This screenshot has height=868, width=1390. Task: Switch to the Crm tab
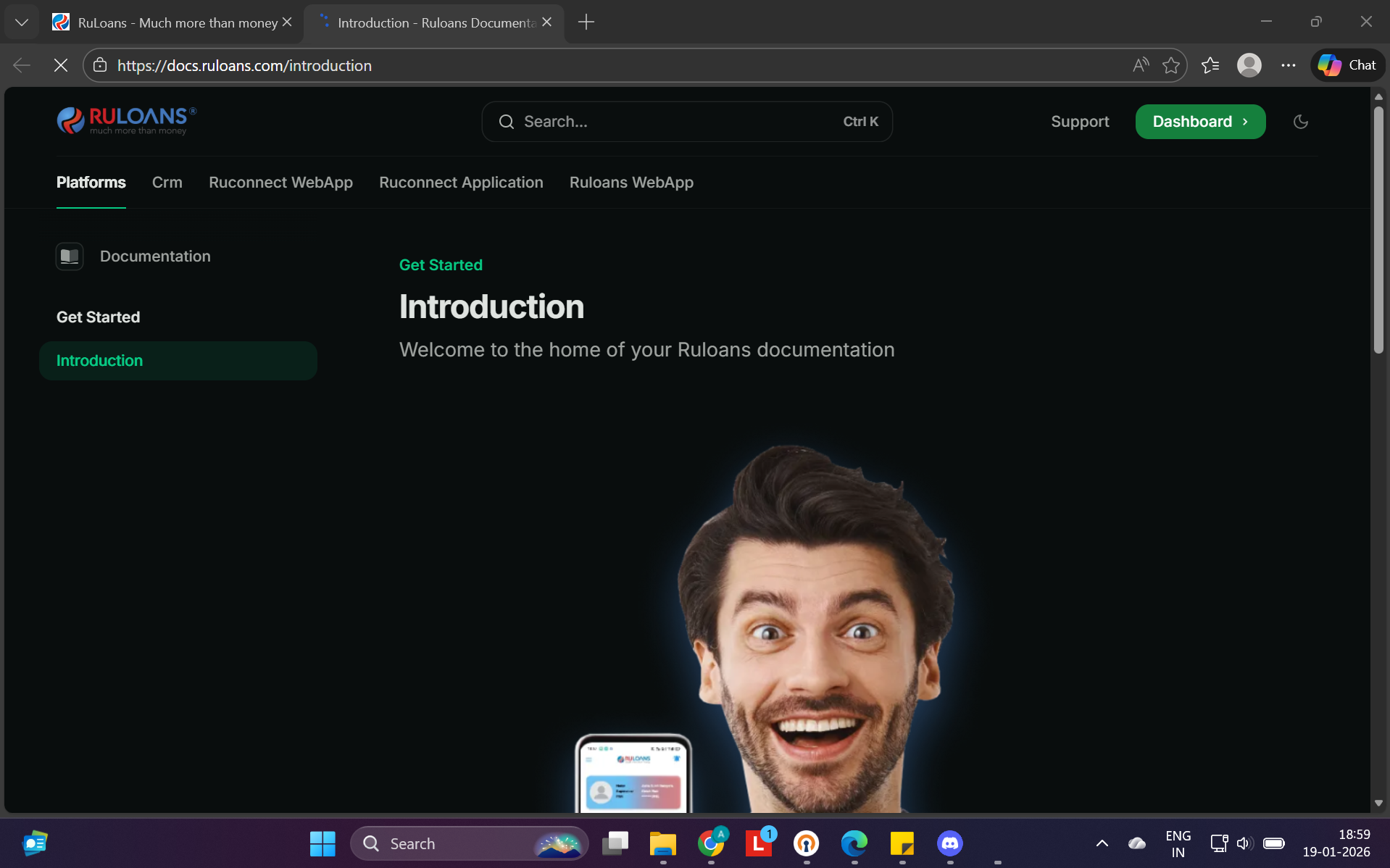[167, 183]
